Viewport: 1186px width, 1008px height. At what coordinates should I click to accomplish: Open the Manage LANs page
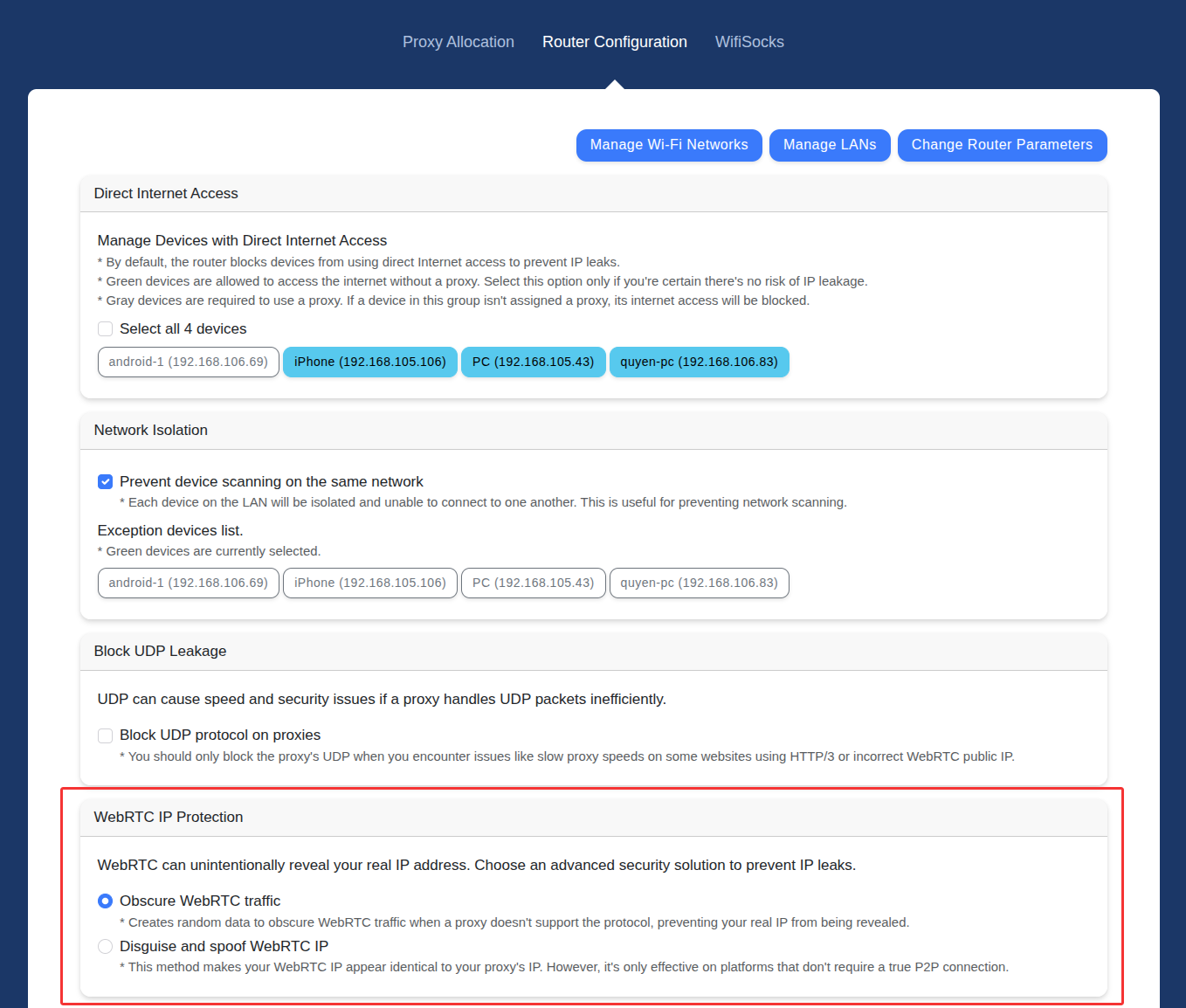click(829, 145)
